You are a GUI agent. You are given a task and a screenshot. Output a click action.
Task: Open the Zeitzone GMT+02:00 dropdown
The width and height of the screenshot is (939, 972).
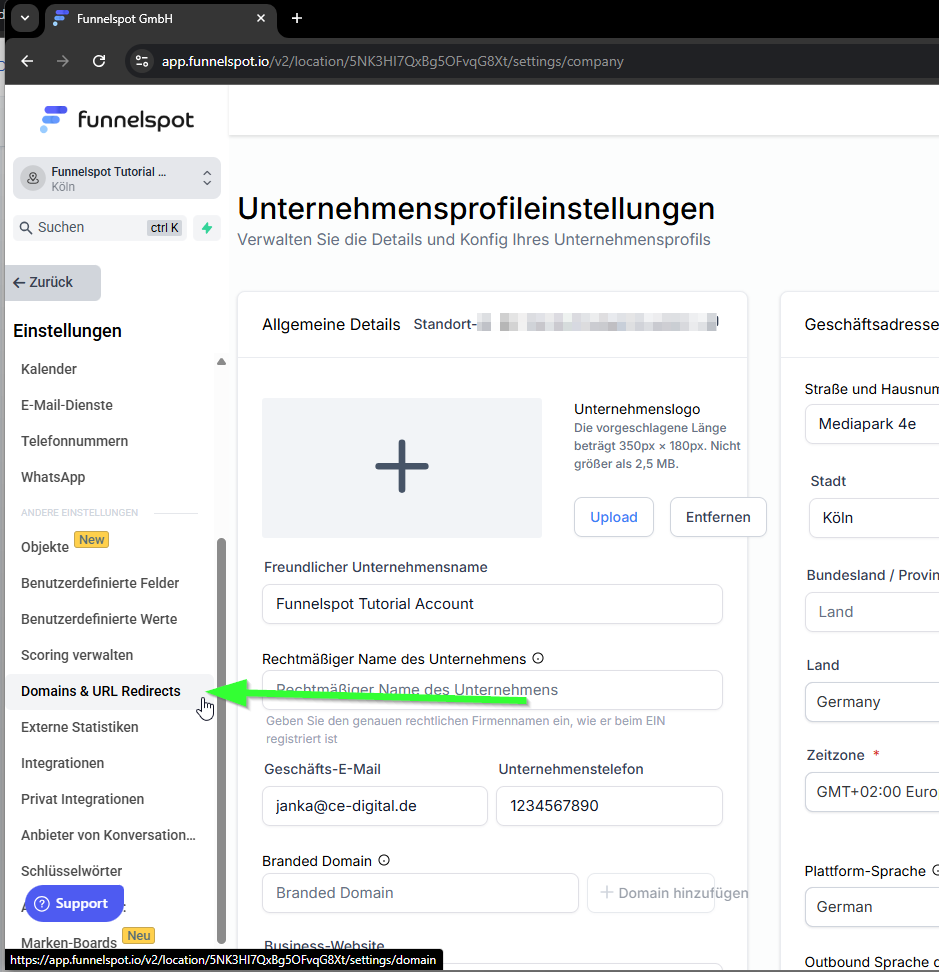pos(872,792)
